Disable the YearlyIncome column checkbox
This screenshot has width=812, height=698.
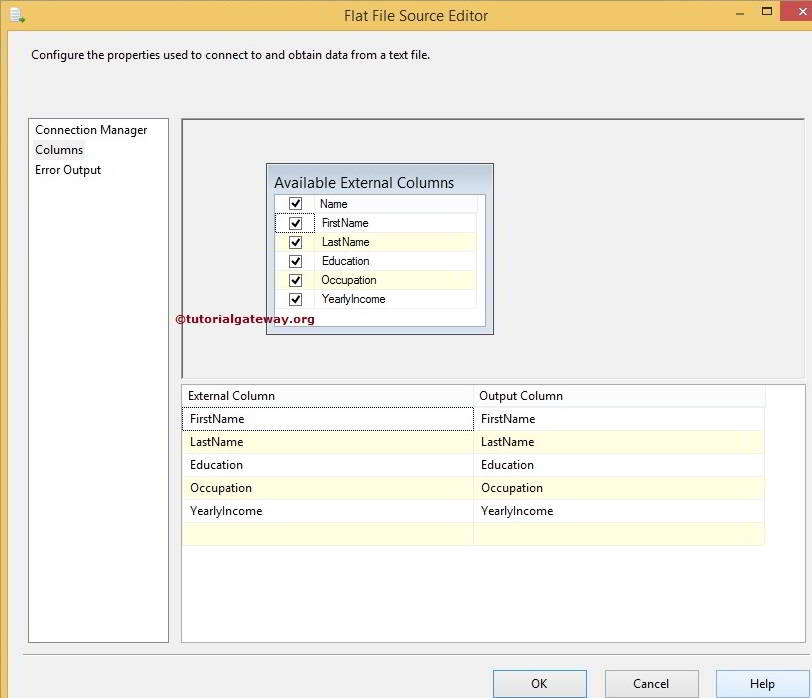(295, 299)
